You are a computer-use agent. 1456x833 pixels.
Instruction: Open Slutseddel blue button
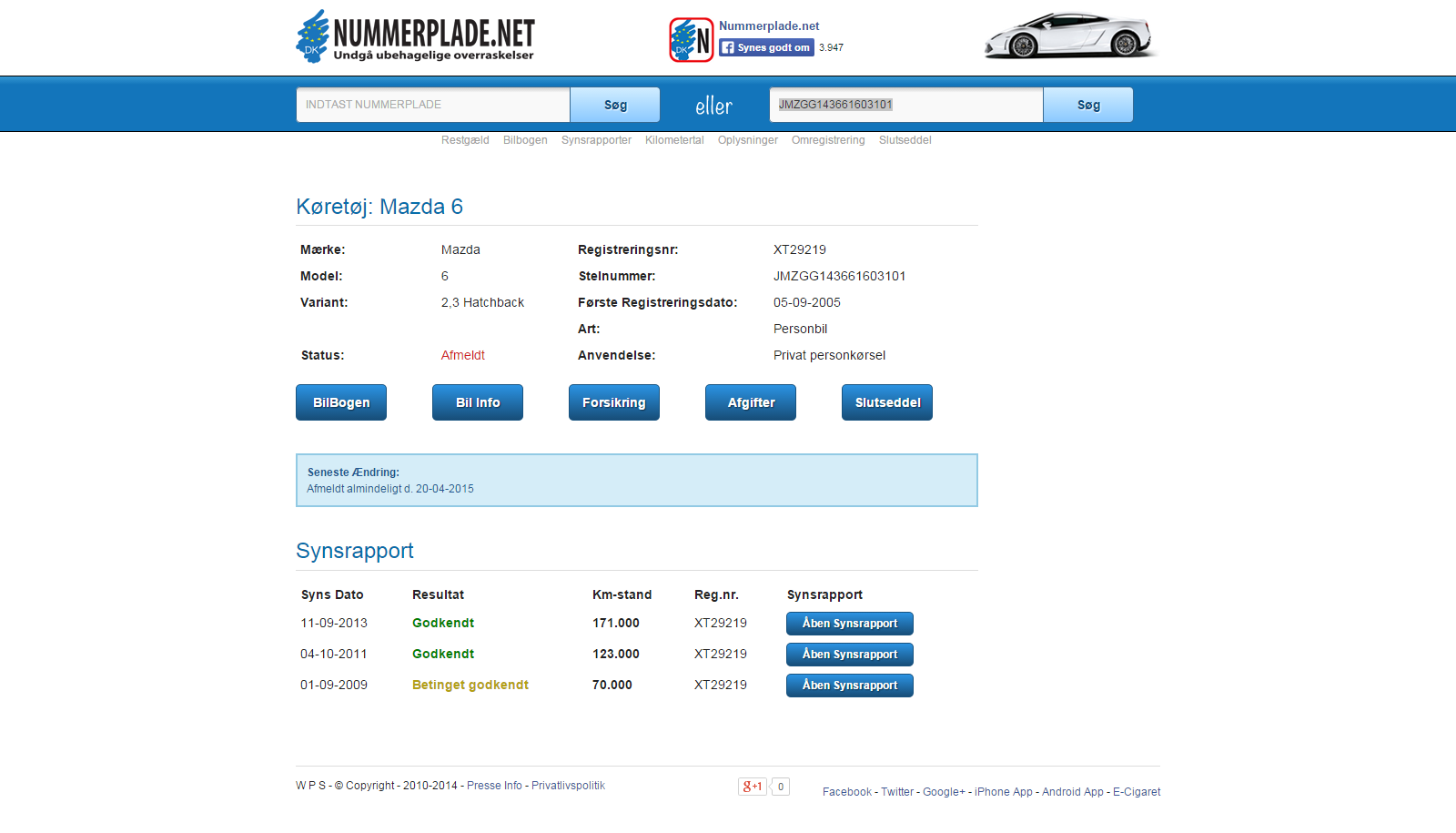pos(887,402)
